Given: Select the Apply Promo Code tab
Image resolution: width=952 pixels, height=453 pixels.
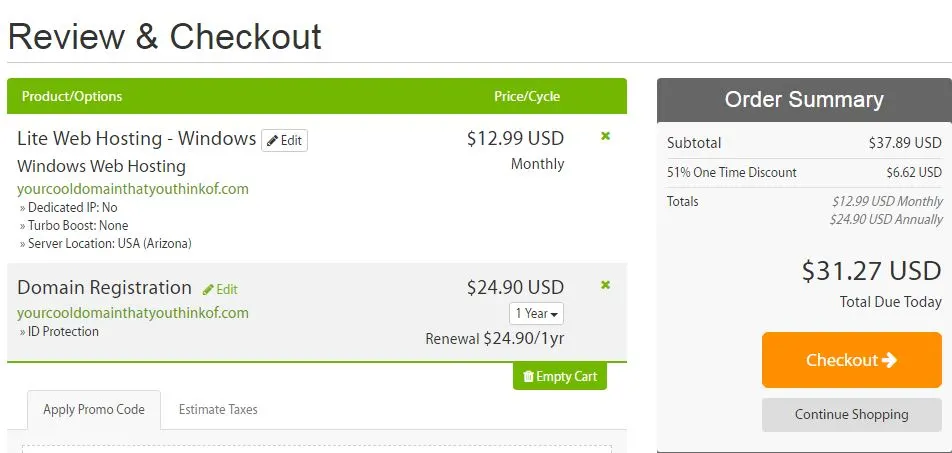Looking at the screenshot, I should [x=94, y=409].
